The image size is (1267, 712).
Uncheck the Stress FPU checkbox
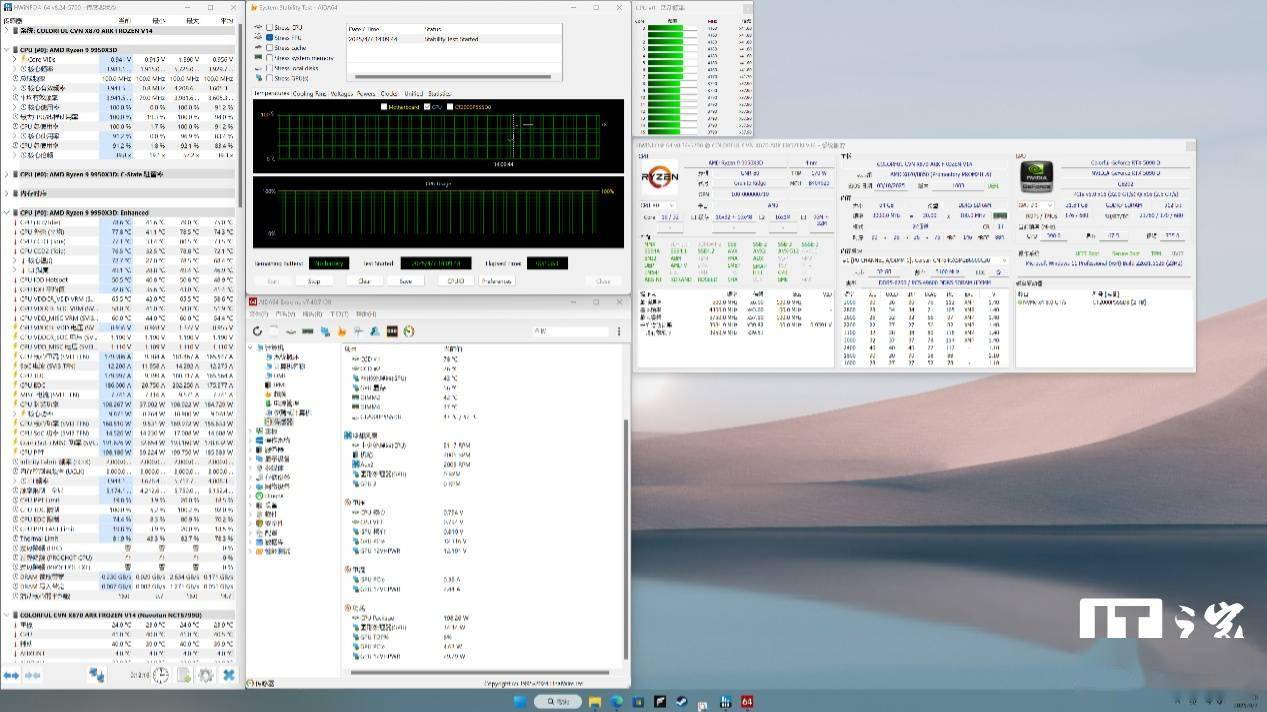pyautogui.click(x=270, y=37)
